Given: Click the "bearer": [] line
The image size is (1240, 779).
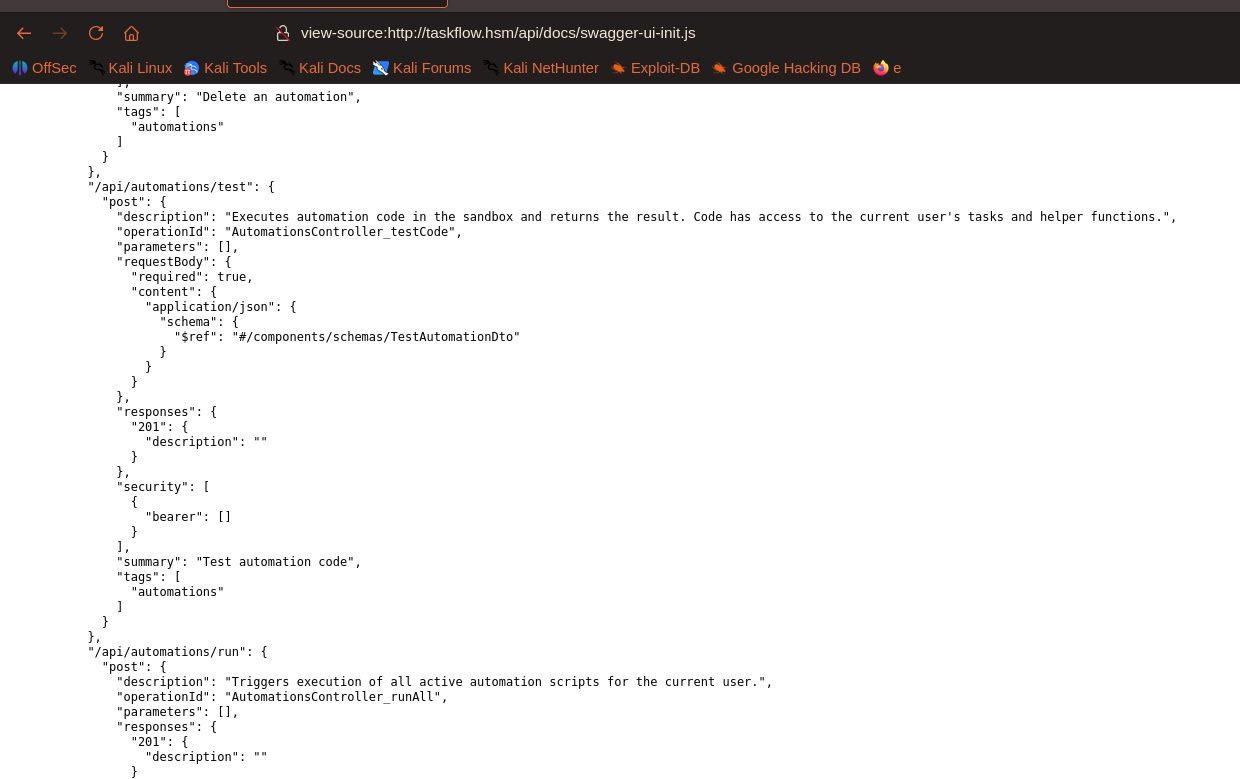Looking at the screenshot, I should (x=188, y=517).
